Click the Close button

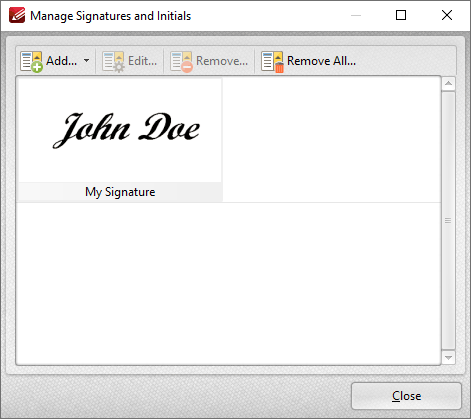(x=406, y=396)
